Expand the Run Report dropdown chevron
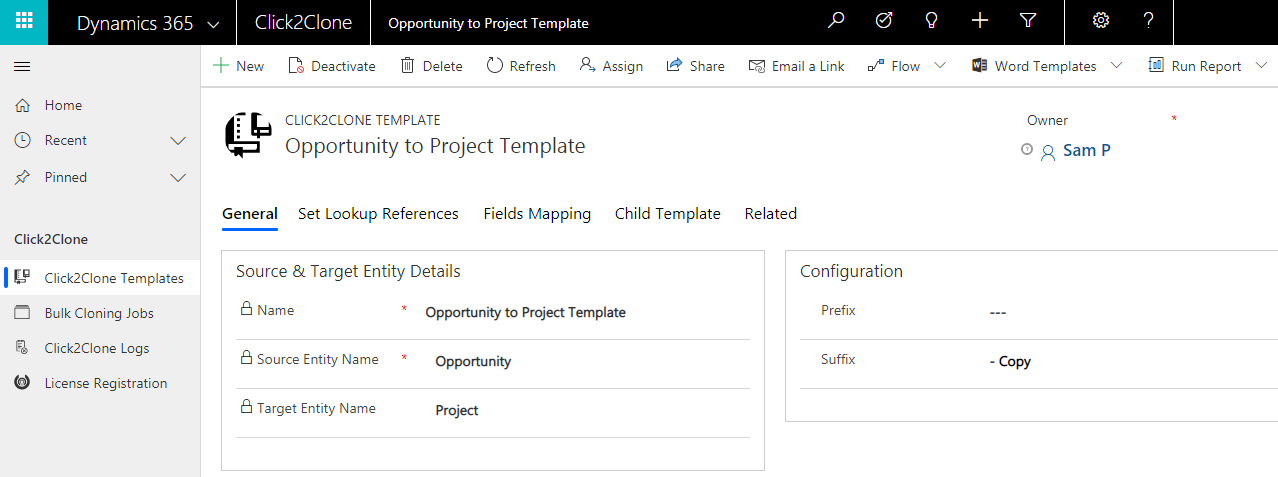Viewport: 1278px width, 477px height. click(1260, 66)
